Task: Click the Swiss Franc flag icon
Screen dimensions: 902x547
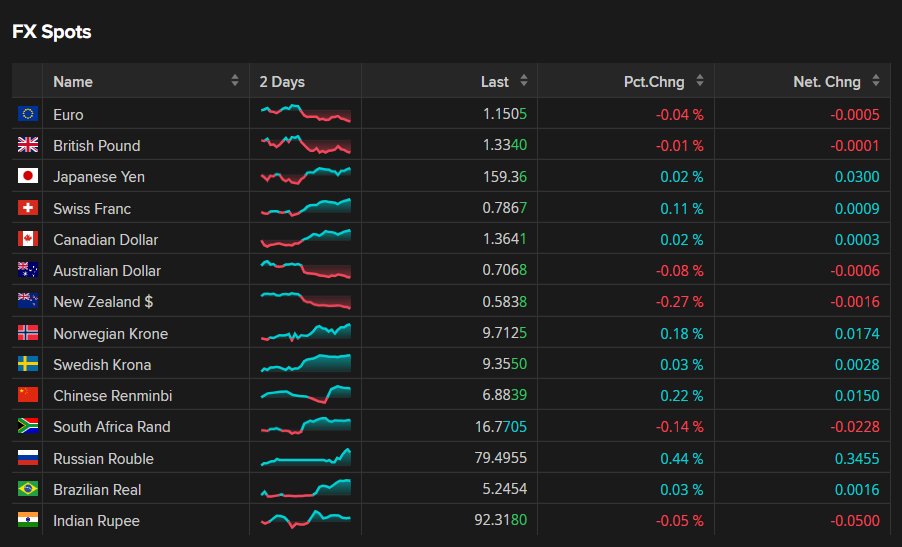Action: pos(28,208)
